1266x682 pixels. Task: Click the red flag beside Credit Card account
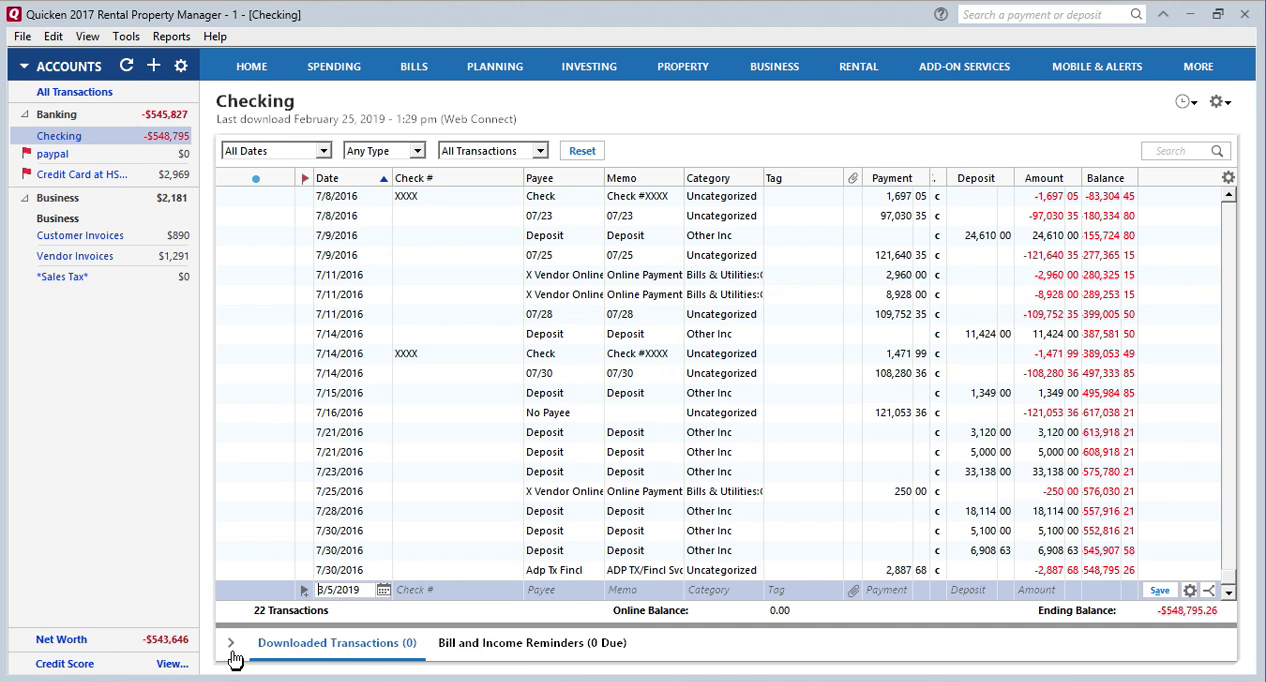pos(27,174)
